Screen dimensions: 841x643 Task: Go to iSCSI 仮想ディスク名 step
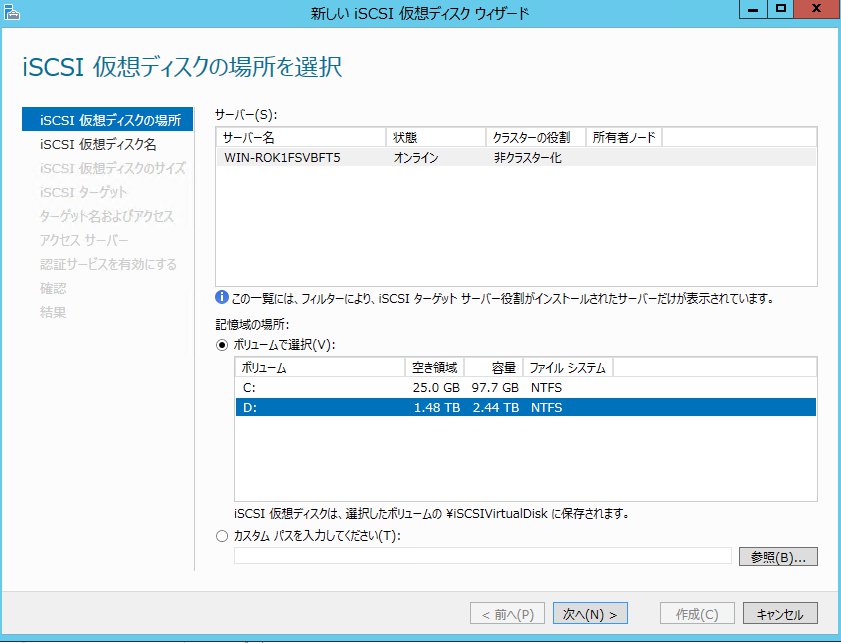point(112,144)
